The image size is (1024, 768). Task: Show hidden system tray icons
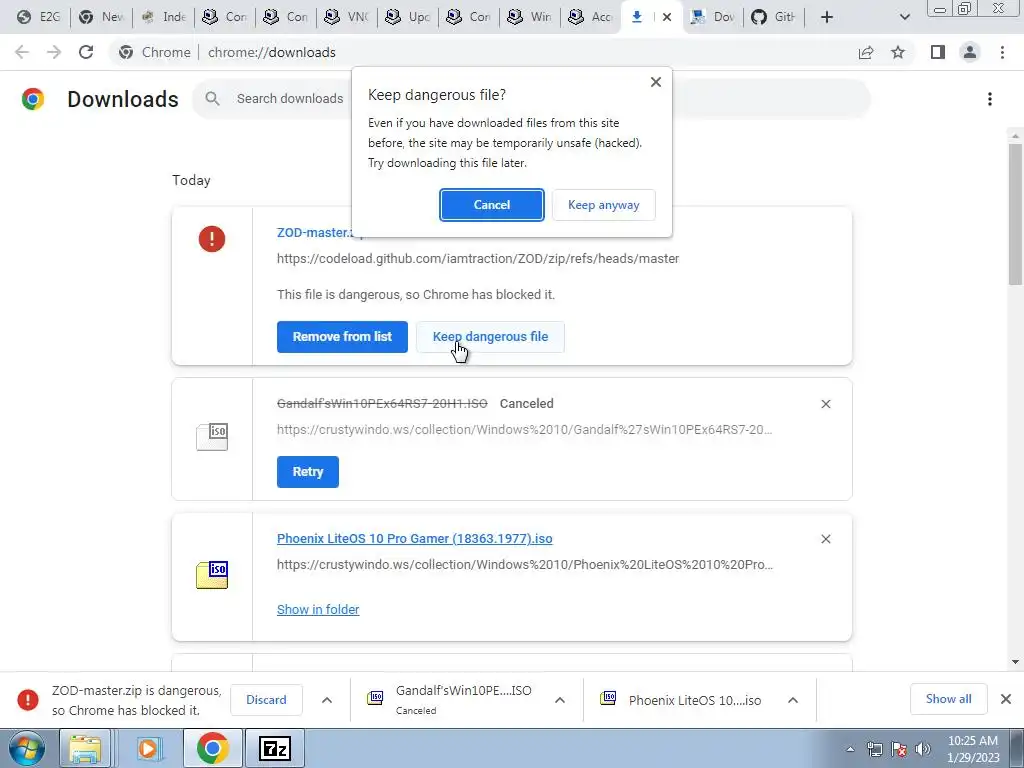pyautogui.click(x=850, y=749)
